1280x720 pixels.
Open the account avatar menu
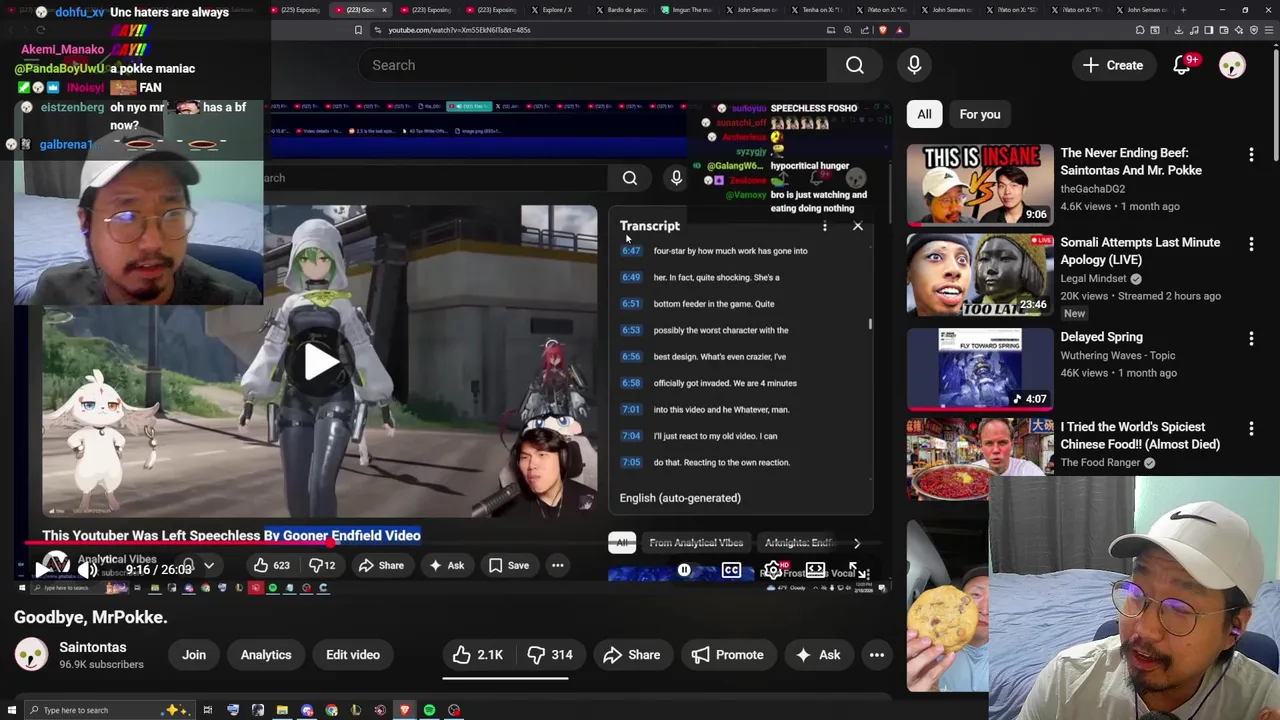tap(1232, 65)
